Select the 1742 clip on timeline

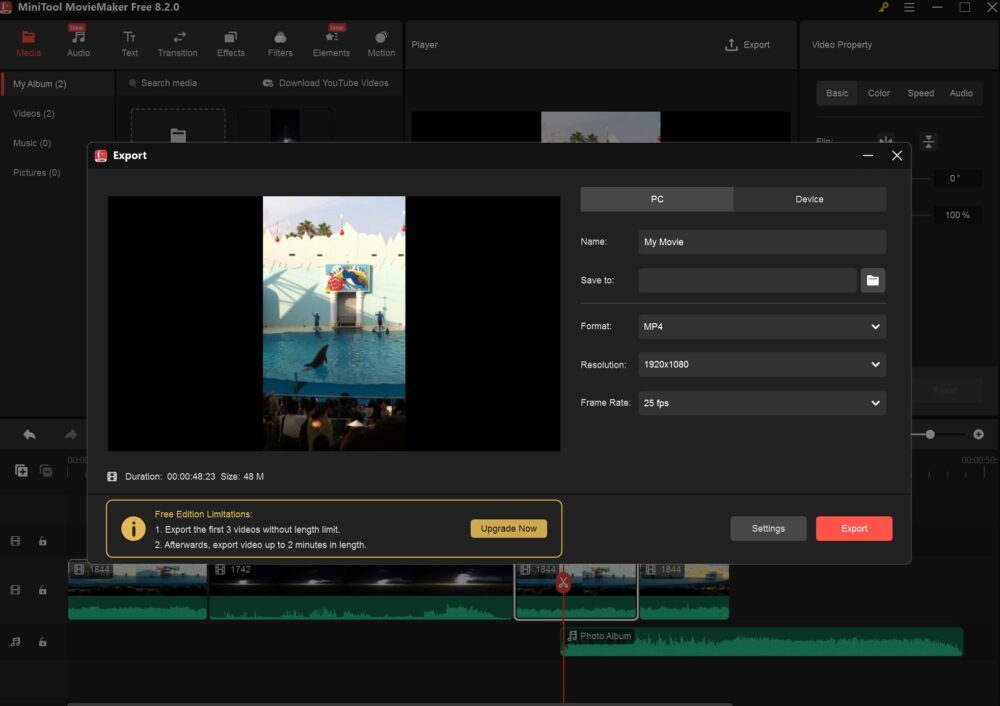[361, 591]
